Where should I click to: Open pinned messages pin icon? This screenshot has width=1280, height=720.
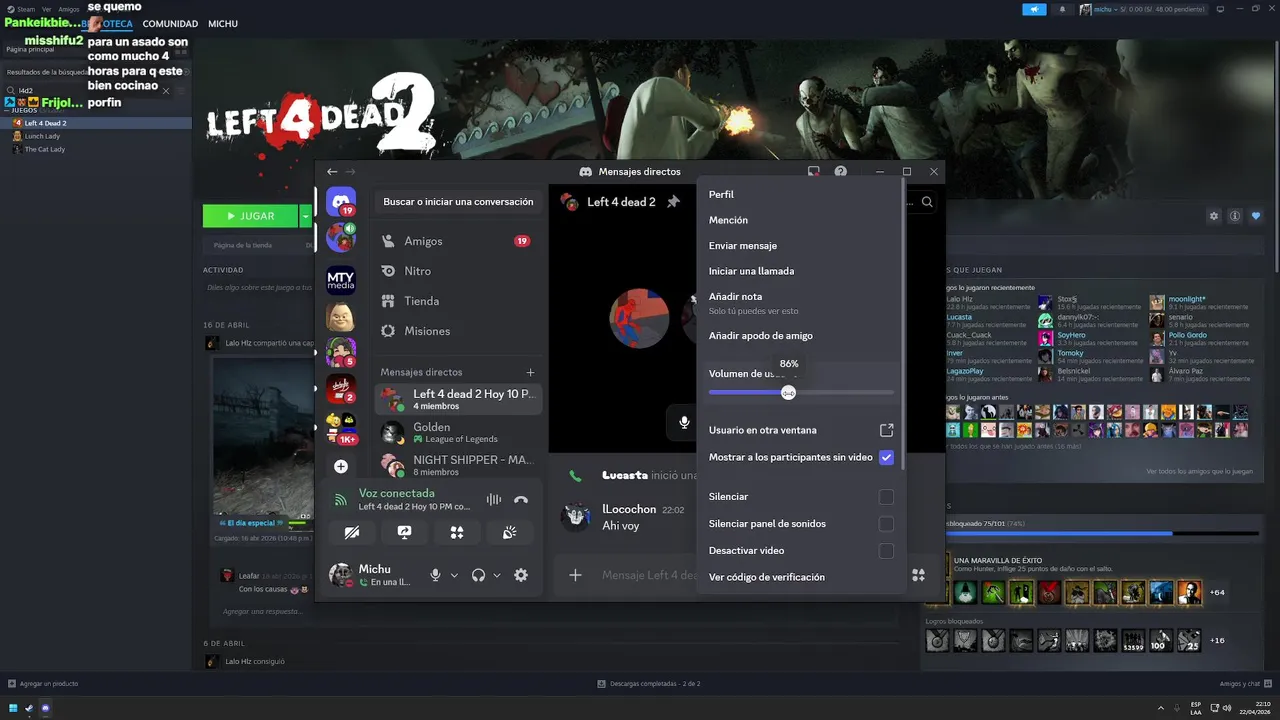click(673, 202)
